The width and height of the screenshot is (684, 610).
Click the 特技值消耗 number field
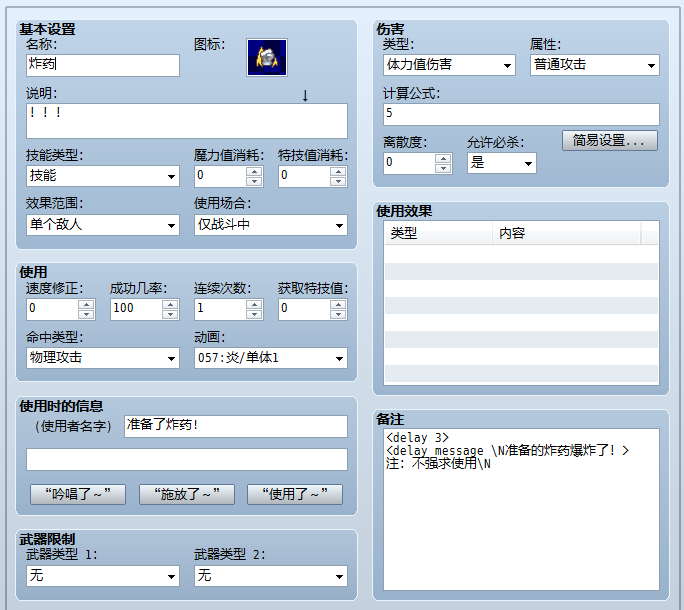[304, 176]
